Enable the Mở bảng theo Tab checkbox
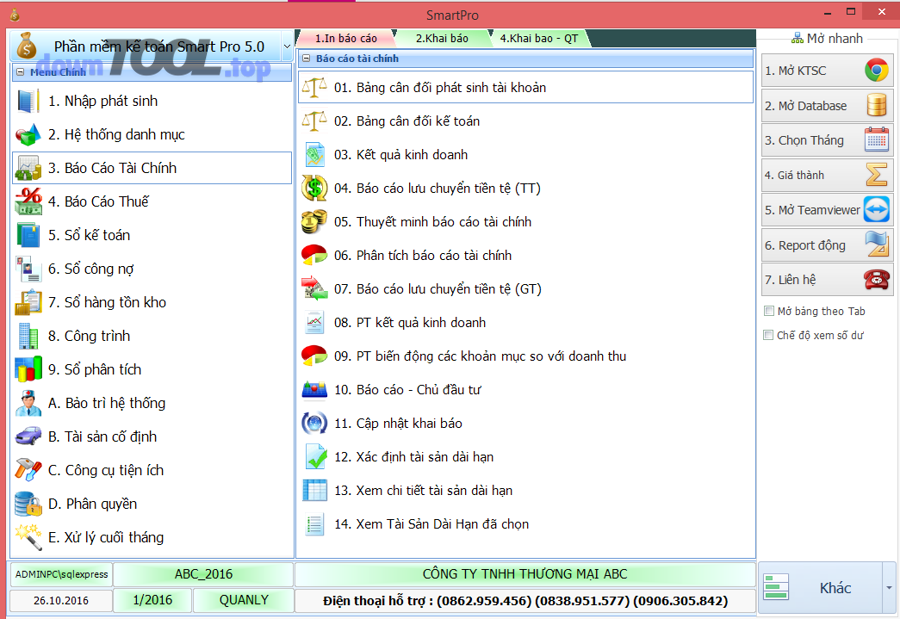 click(769, 312)
